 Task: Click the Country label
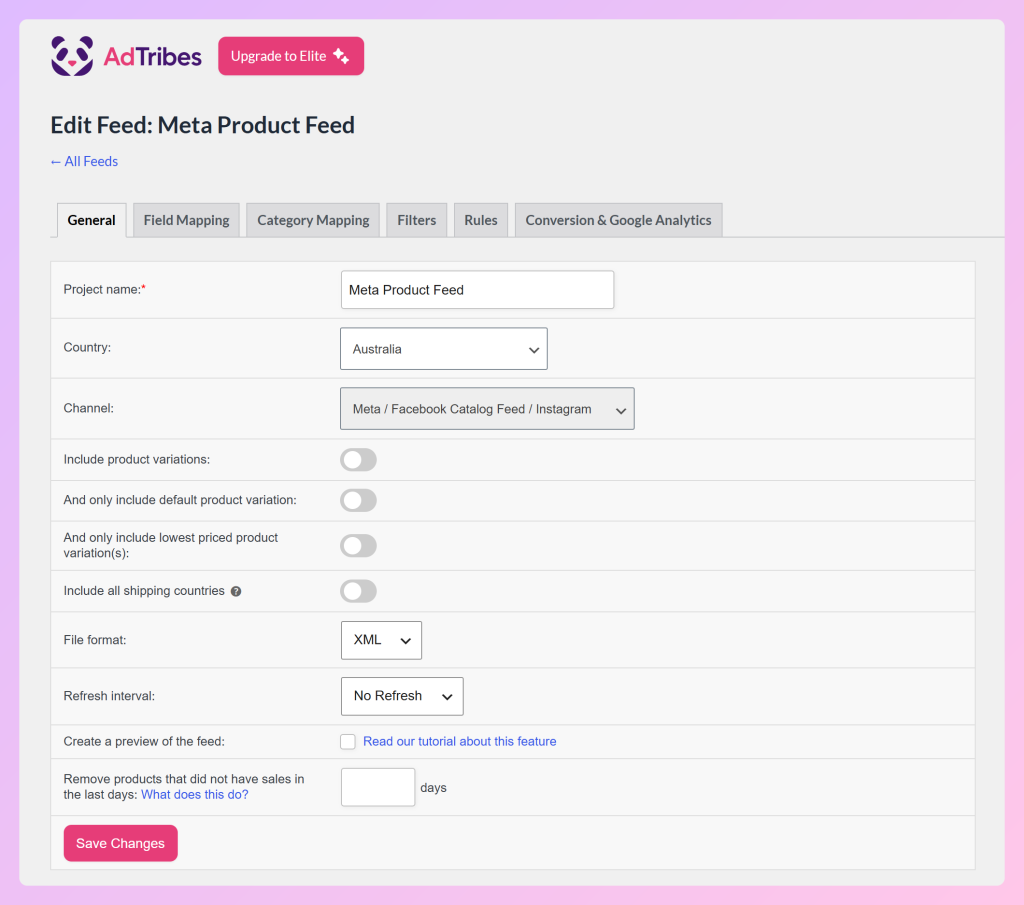coord(87,347)
